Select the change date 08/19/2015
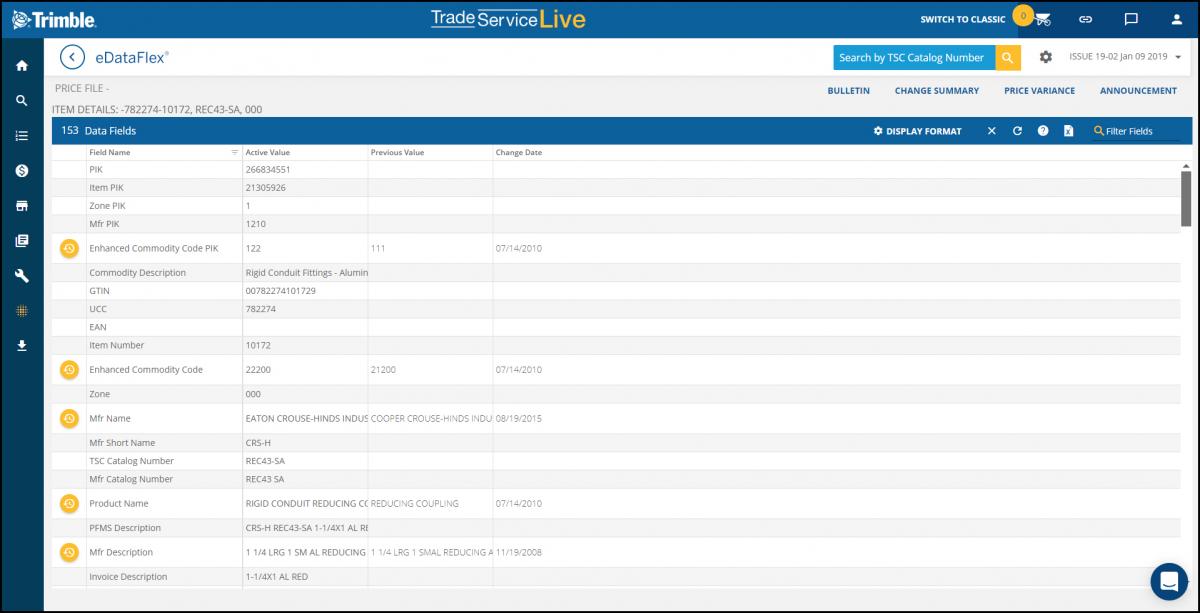1200x613 pixels. coord(518,418)
